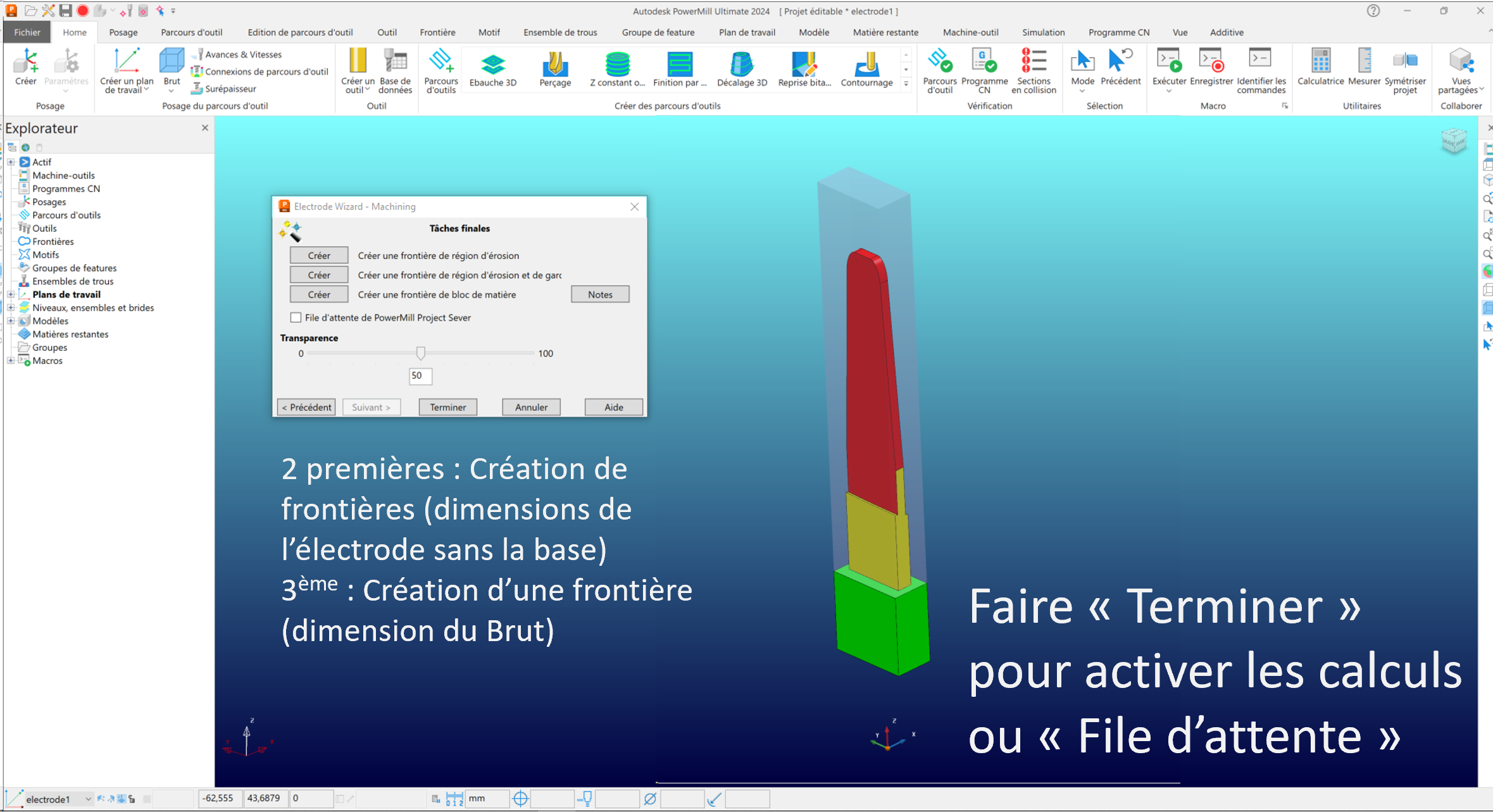Click the Notes button
This screenshot has height=812, width=1493.
click(600, 294)
